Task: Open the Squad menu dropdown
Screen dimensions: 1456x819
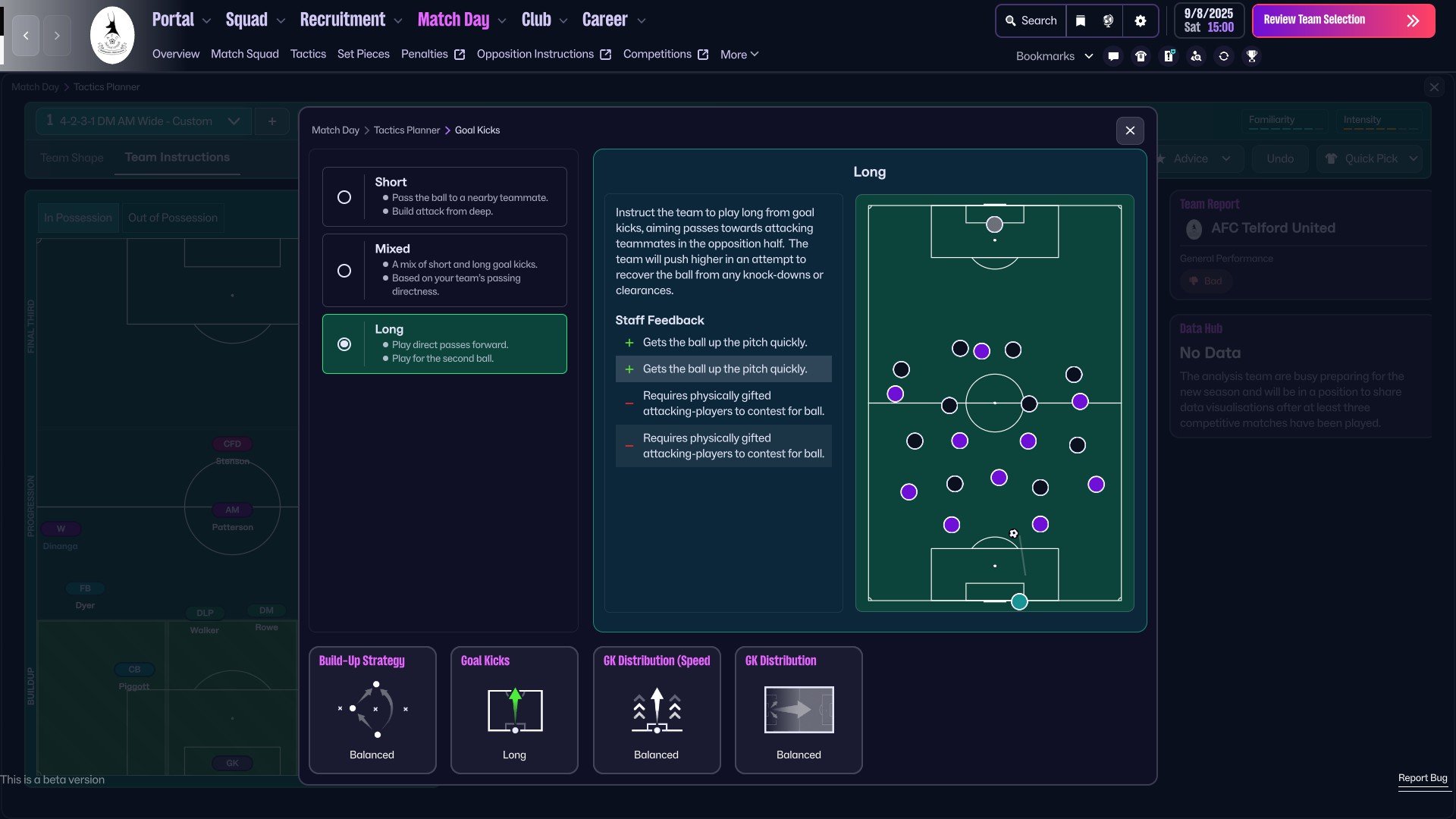Action: coord(255,20)
